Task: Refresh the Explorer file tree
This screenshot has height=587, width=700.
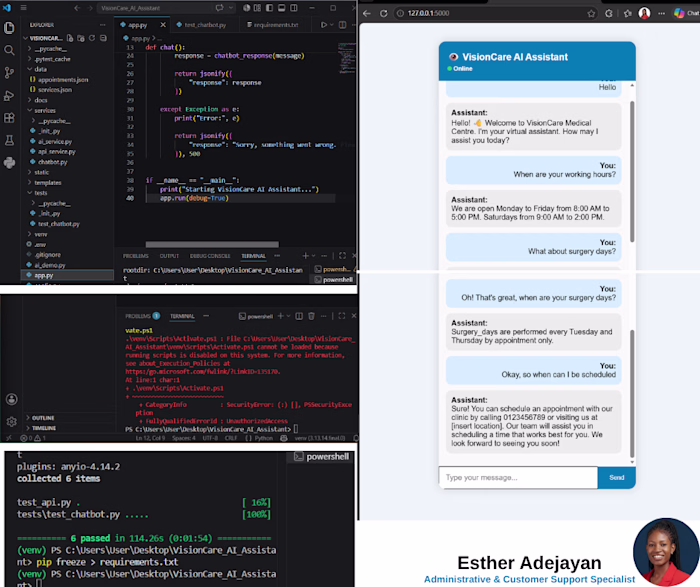Action: 92,38
